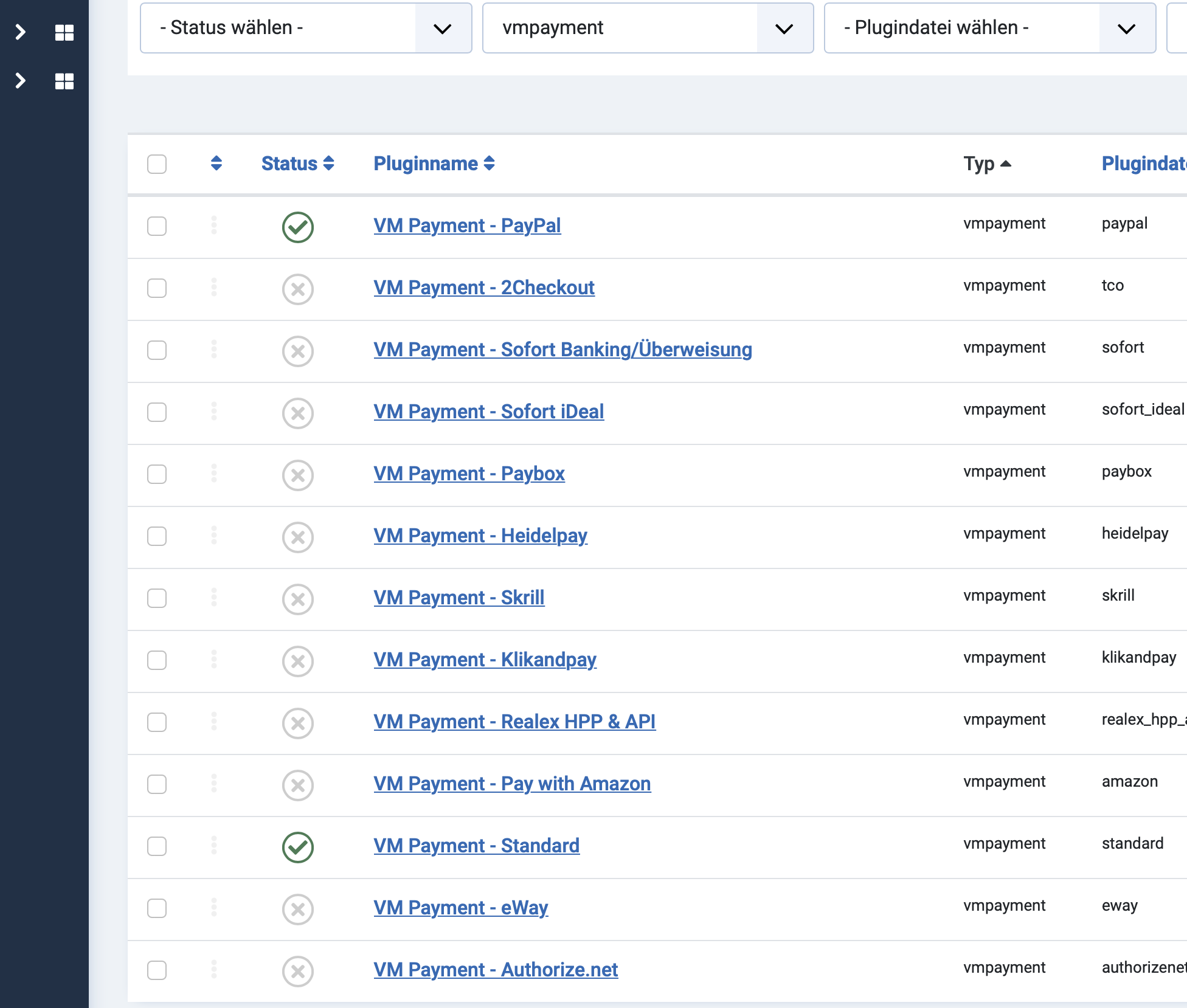Sort the table by Pluginname column
The height and width of the screenshot is (1008, 1187).
(434, 163)
